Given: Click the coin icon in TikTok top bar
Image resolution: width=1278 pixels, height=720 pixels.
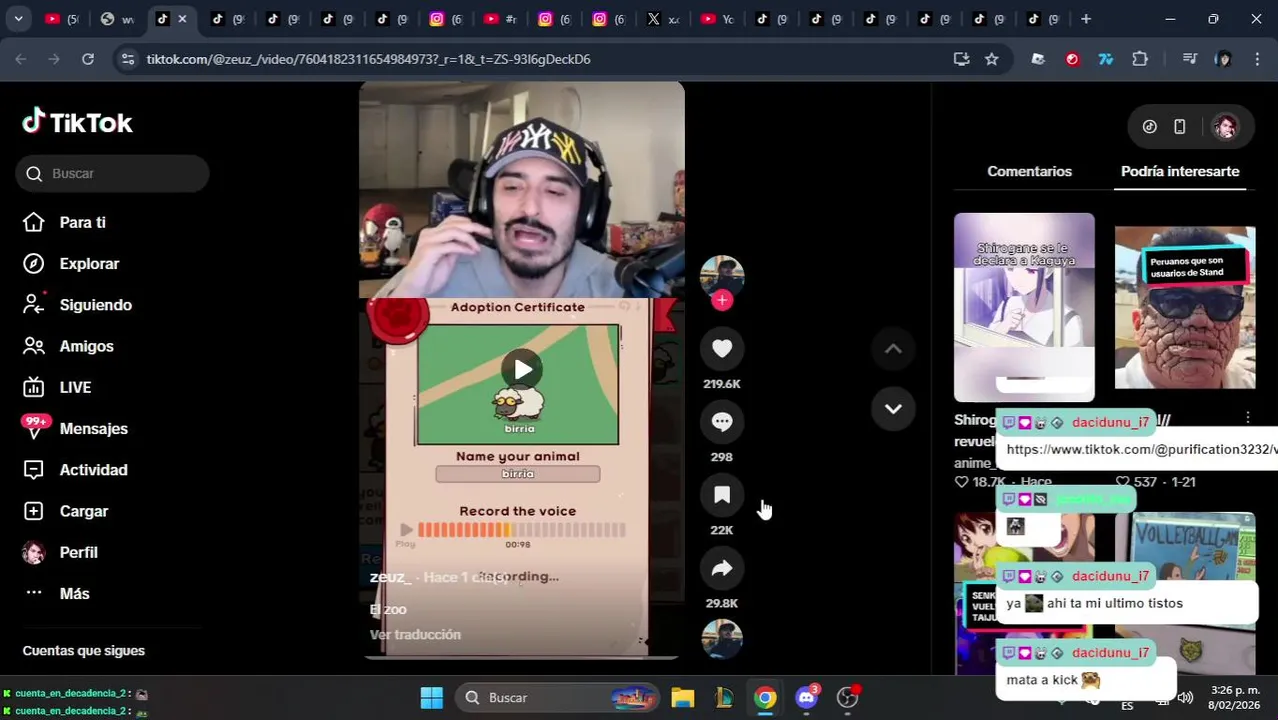Looking at the screenshot, I should (1150, 126).
